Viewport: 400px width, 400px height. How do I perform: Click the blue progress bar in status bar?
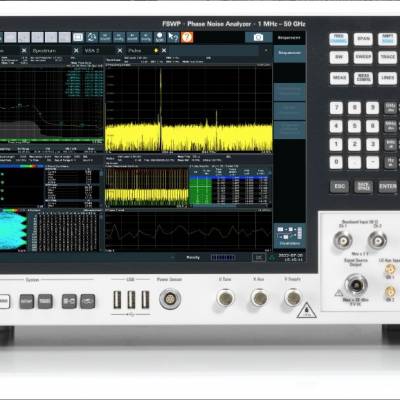[223, 258]
